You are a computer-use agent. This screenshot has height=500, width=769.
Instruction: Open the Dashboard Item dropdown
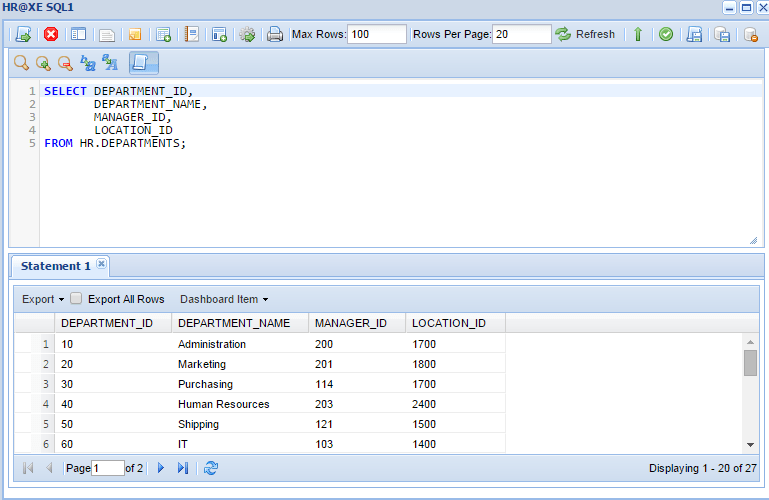224,299
